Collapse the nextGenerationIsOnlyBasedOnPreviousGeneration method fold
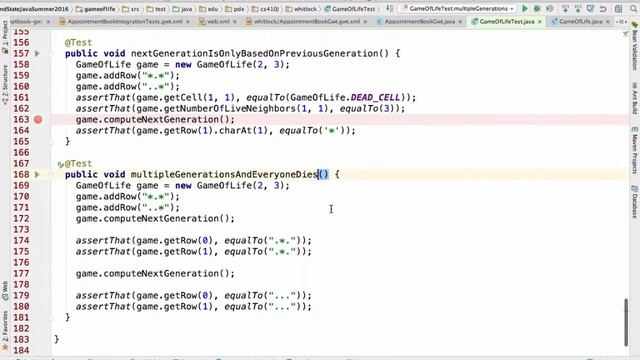Image resolution: width=640 pixels, height=360 pixels. (x=51, y=53)
